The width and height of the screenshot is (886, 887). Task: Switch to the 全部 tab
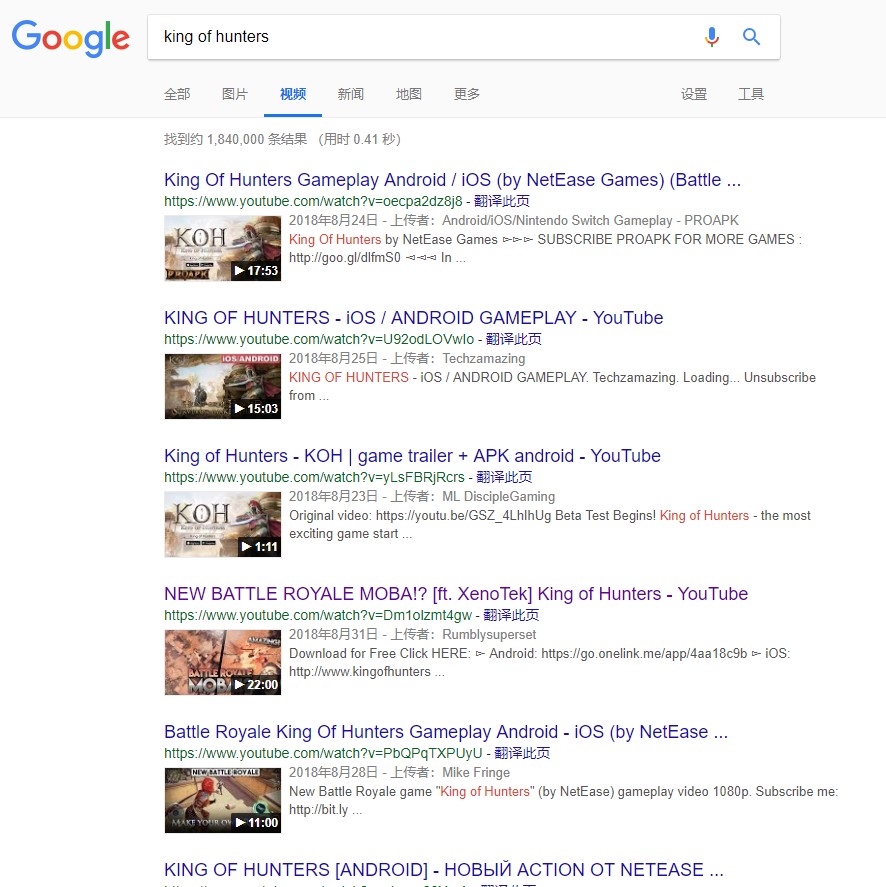177,94
